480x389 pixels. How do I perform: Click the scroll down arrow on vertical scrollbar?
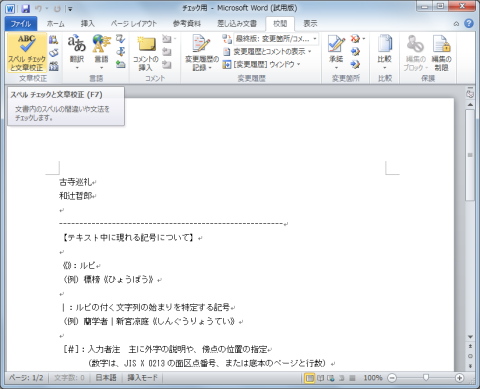tap(470, 337)
